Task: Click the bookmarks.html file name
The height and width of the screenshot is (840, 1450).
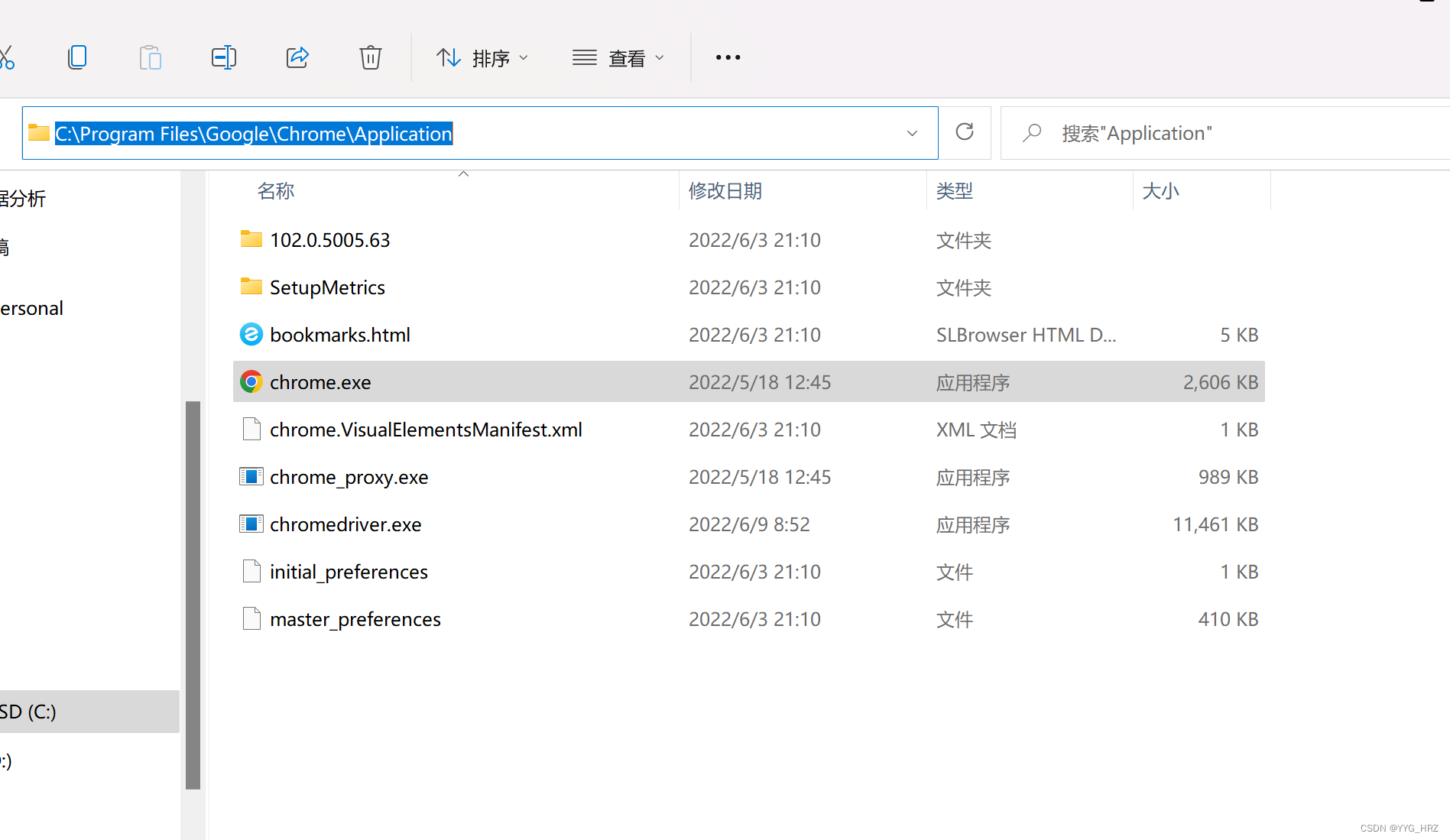Action: (340, 335)
